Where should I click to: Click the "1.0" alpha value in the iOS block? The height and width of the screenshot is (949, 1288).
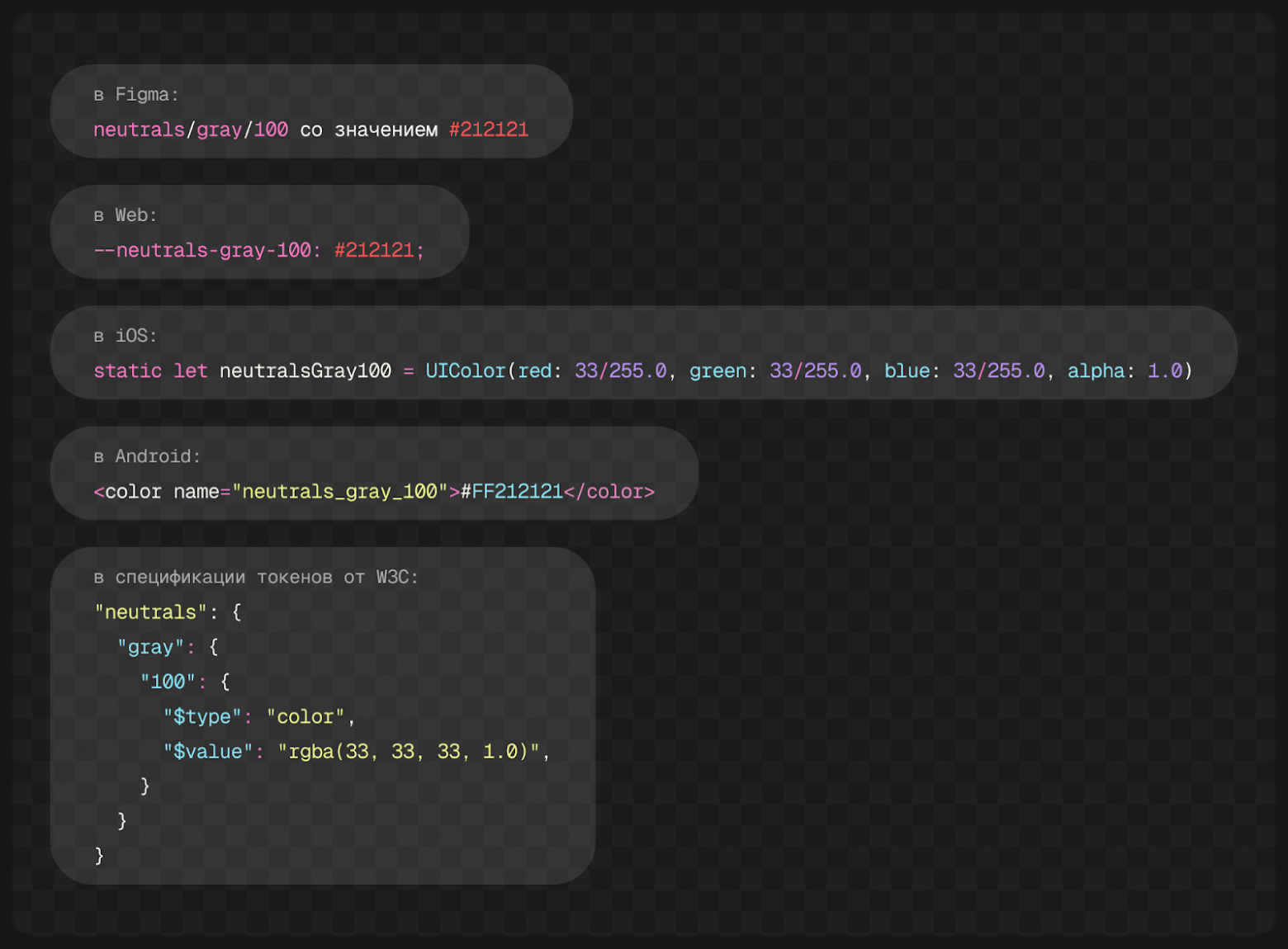(x=1165, y=371)
